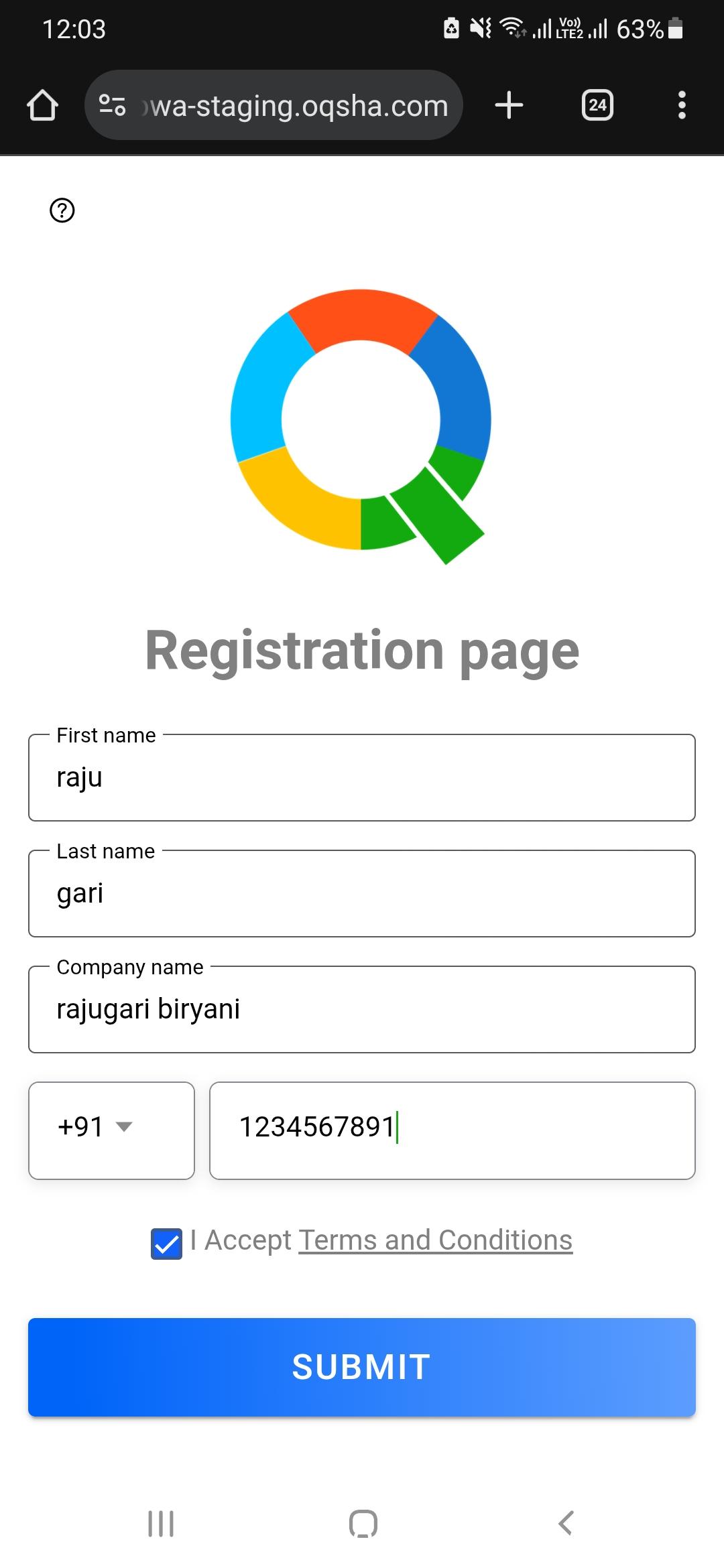Tap the battery percentage in status bar
724x1568 pixels.
click(x=640, y=29)
